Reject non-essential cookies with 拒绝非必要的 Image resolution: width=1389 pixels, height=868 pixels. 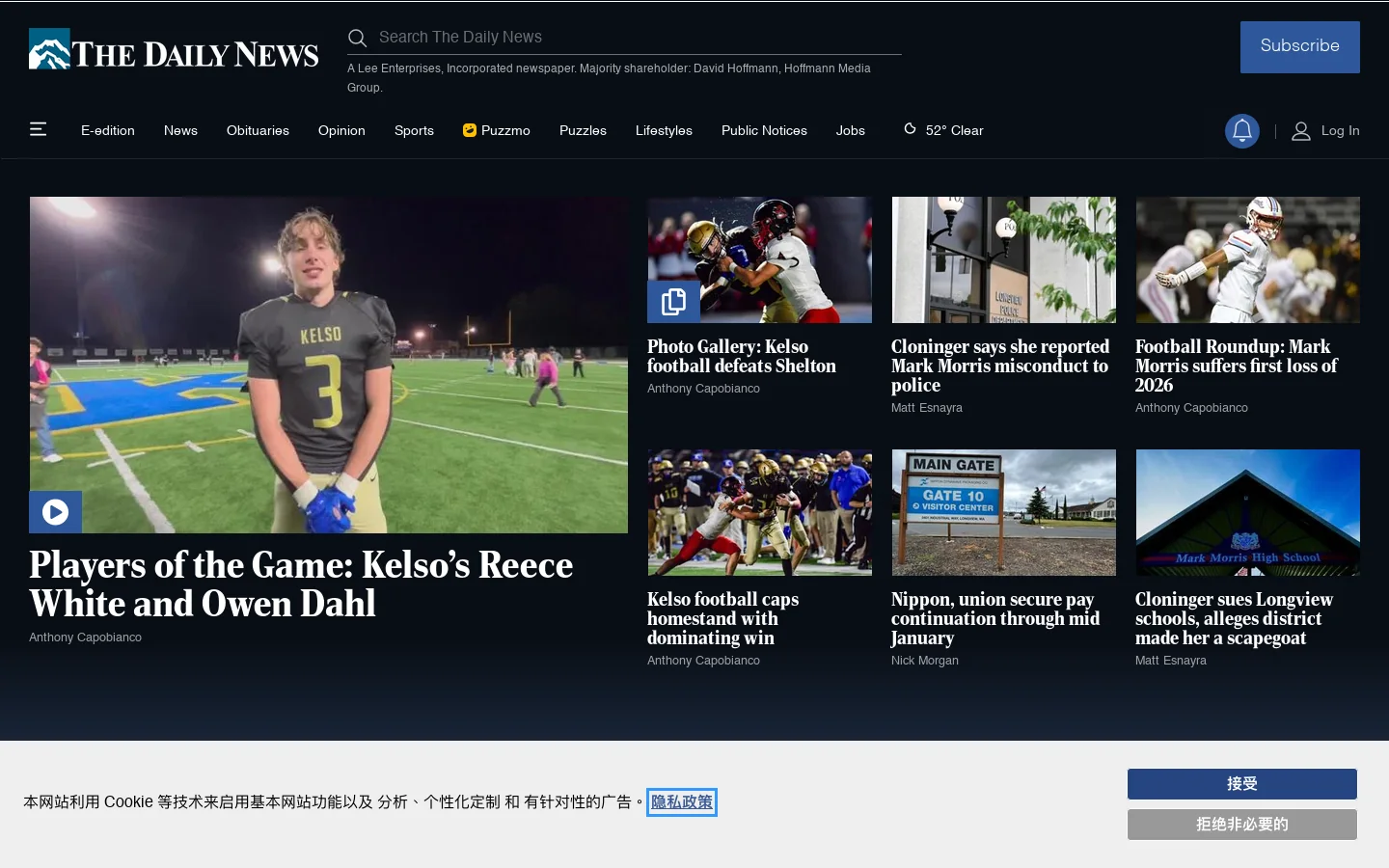[1242, 825]
